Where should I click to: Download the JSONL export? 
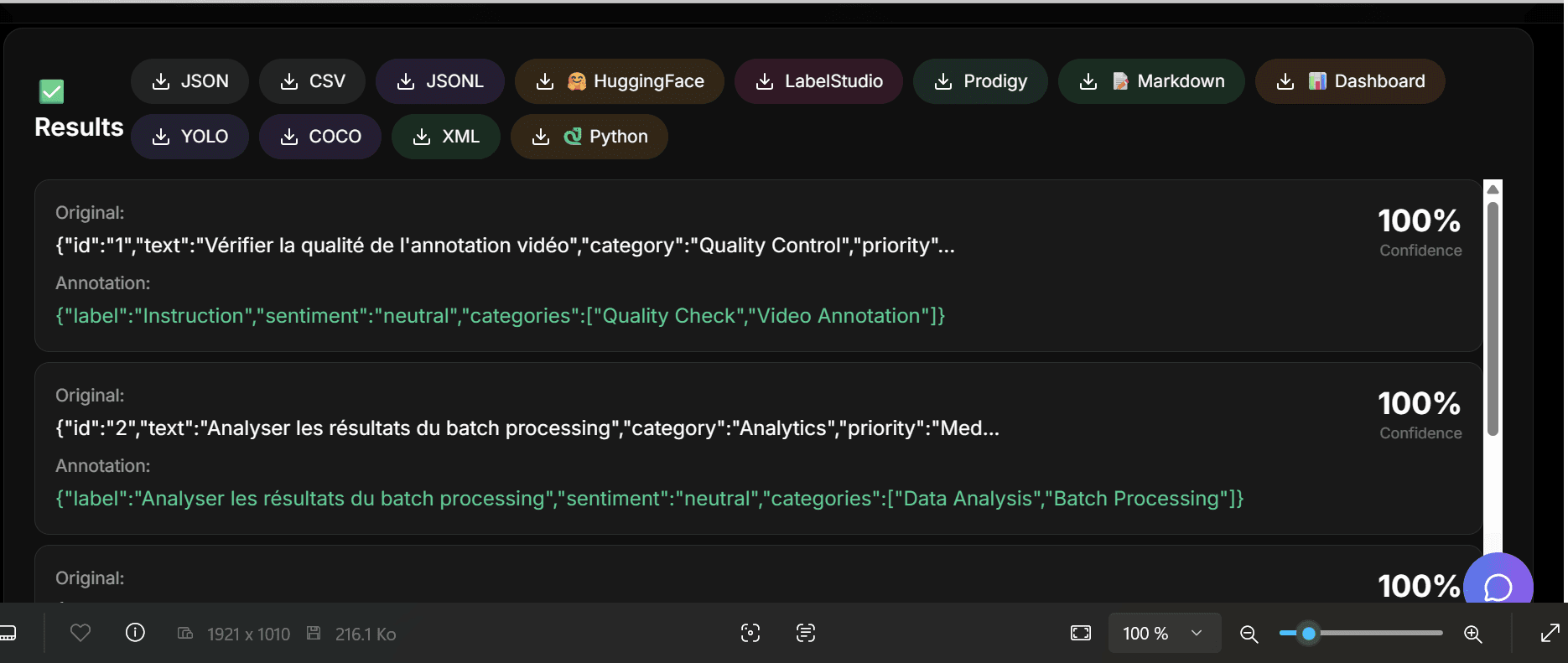click(x=440, y=81)
